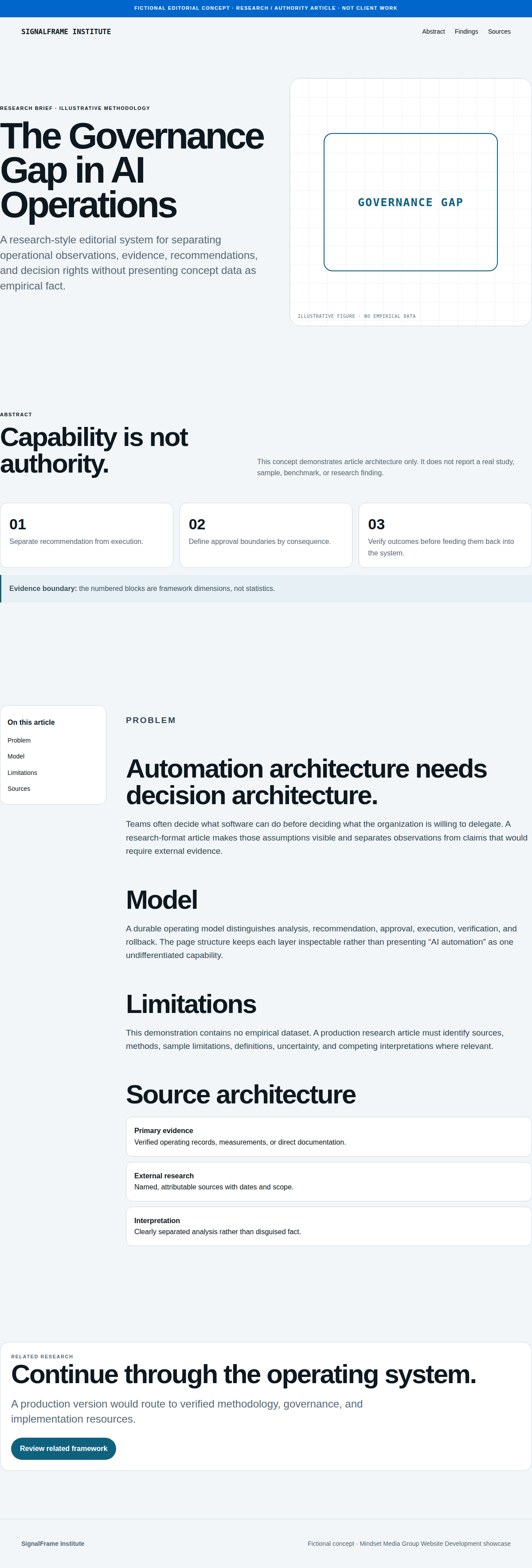Click 'The Governance Gap in AI Operations' heading
Screen dimensions: 532x1568
132,170
